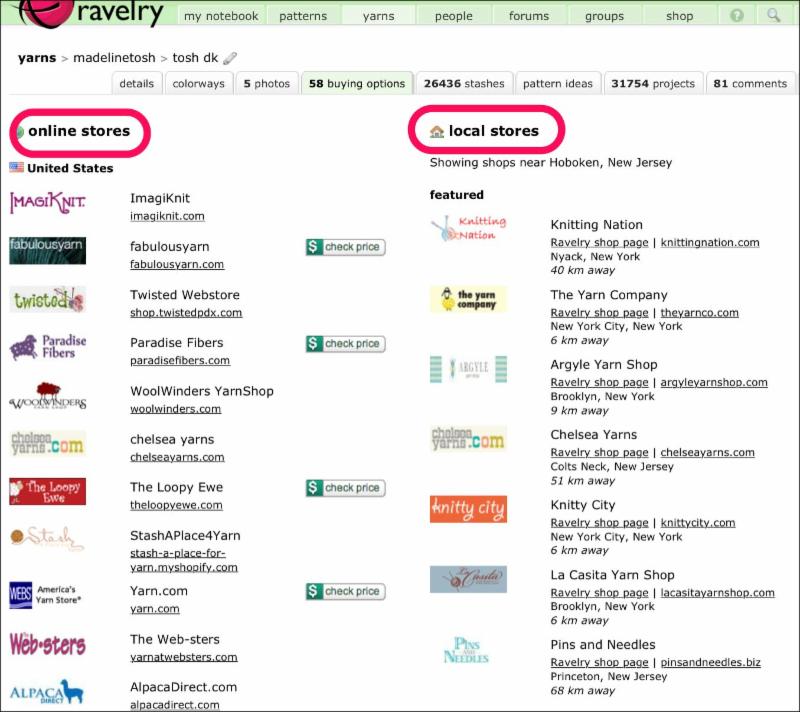The width and height of the screenshot is (800, 712).
Task: Open the help question mark icon
Action: click(738, 16)
